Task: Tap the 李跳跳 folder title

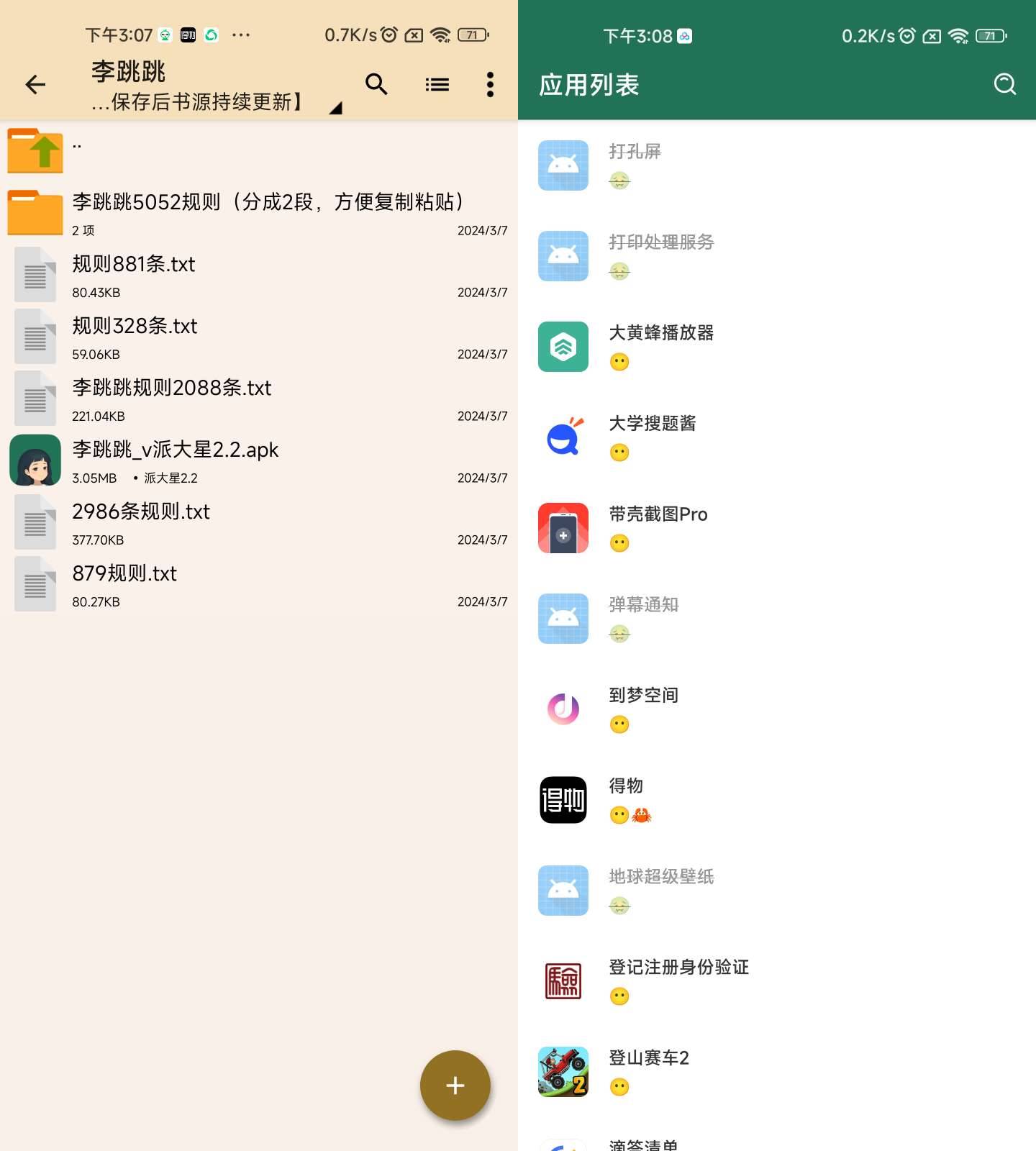Action: (x=128, y=71)
